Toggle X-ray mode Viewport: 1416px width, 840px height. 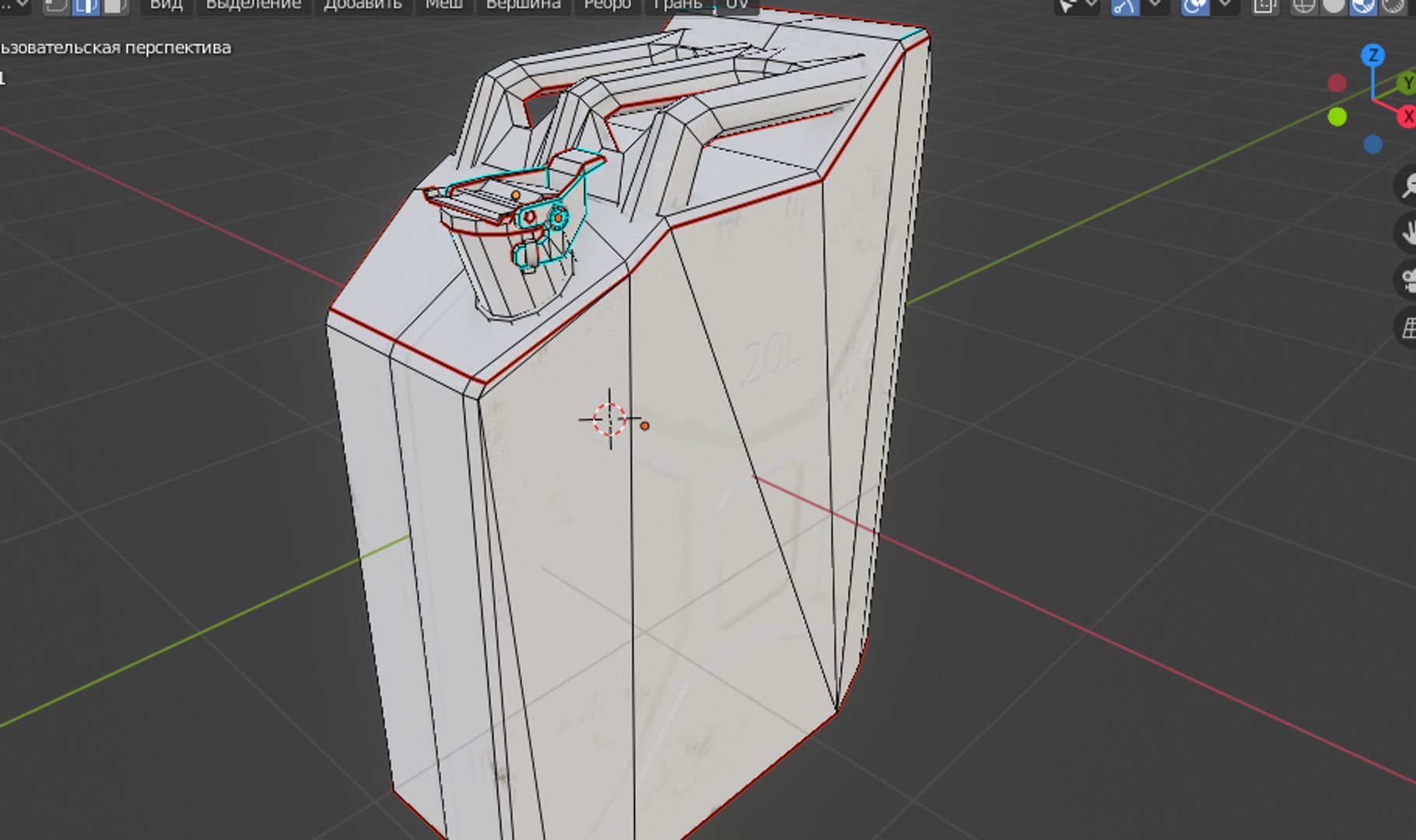point(1264,6)
